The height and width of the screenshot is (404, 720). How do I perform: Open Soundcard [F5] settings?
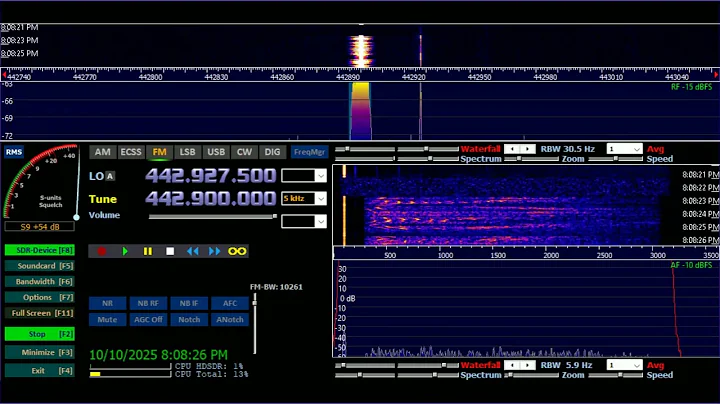click(39, 266)
